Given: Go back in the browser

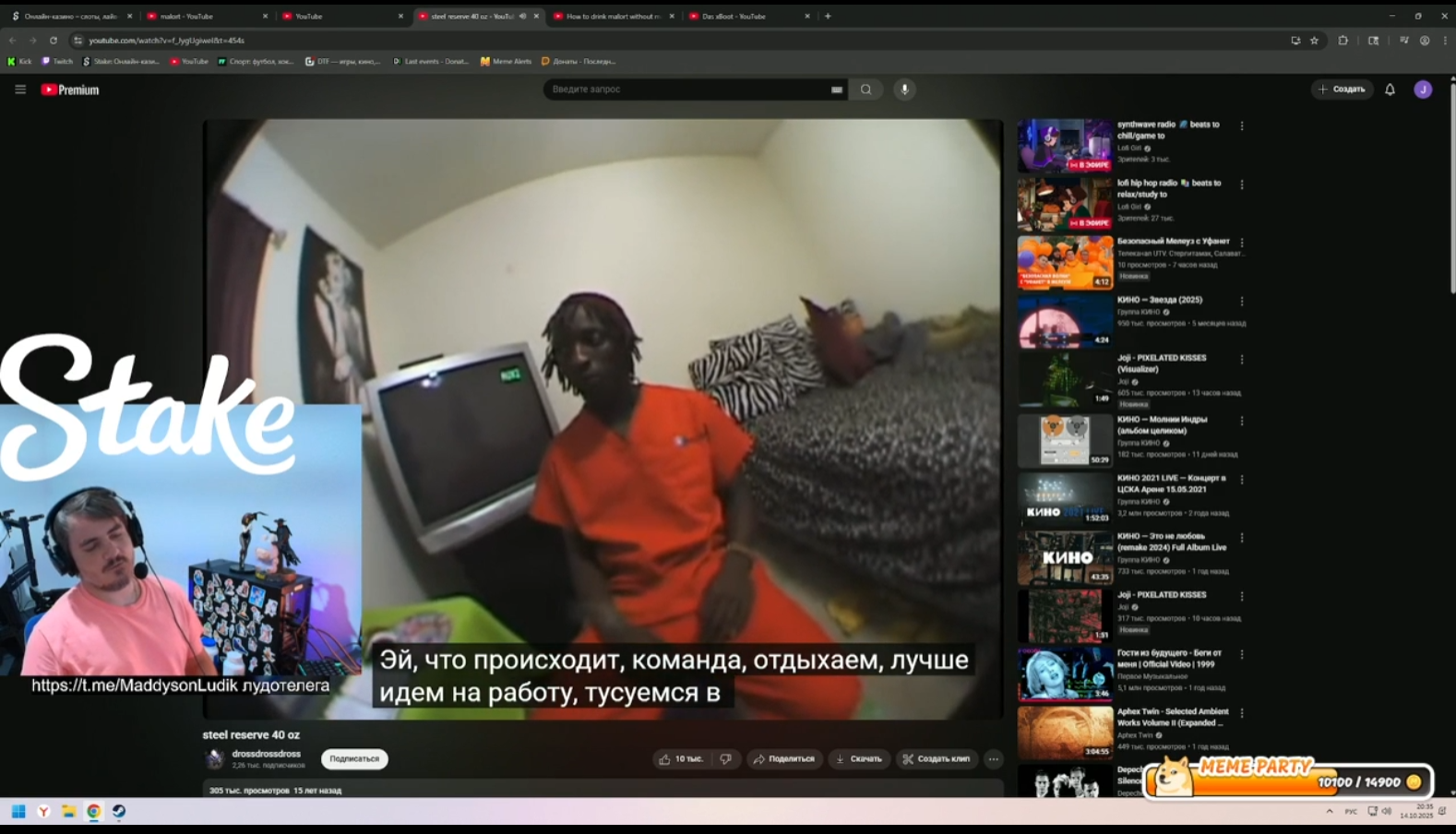Looking at the screenshot, I should 12,41.
